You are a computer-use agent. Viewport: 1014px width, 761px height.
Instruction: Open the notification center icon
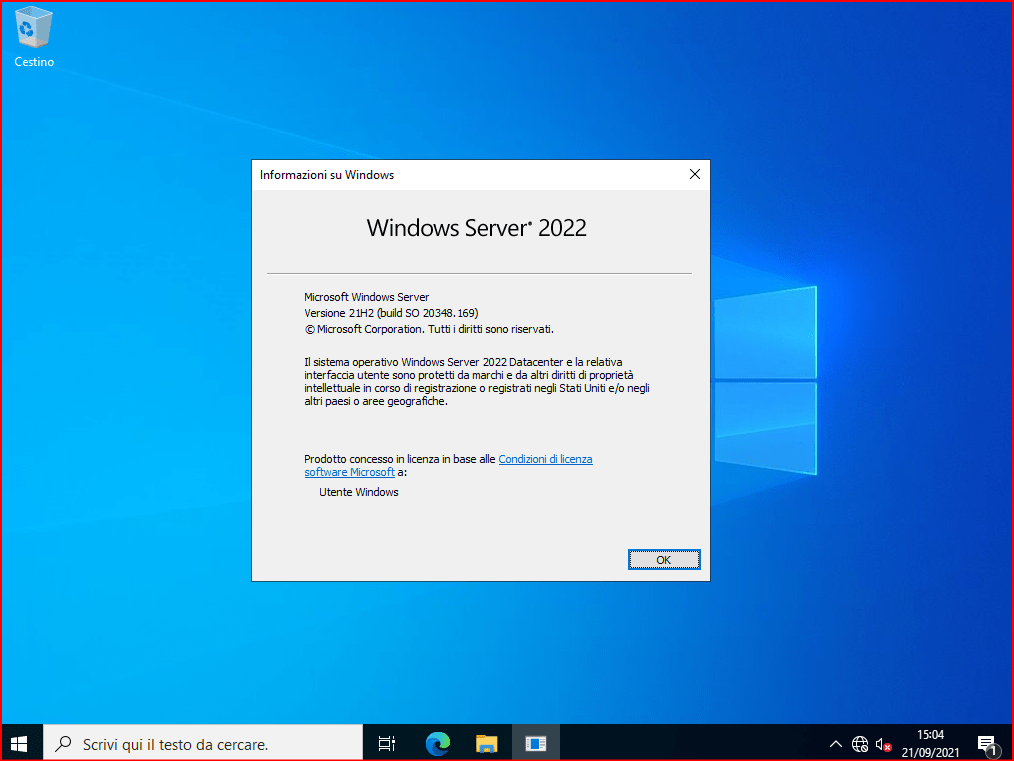point(987,743)
